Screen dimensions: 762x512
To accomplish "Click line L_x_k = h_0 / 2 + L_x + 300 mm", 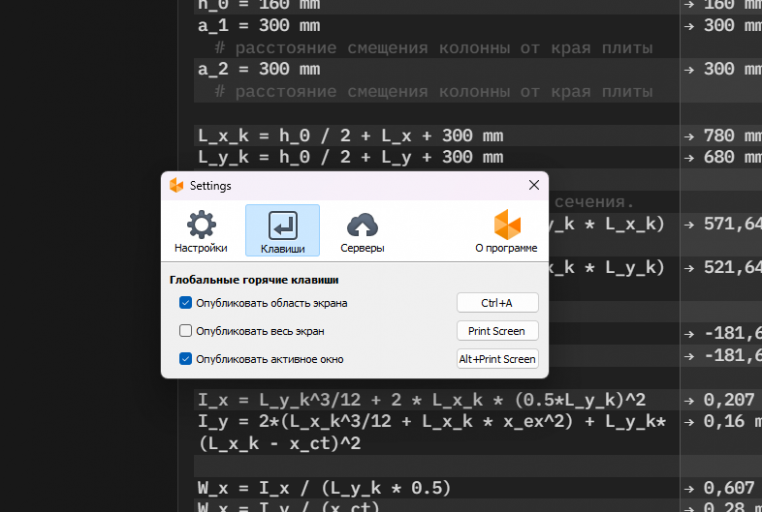I will [350, 136].
